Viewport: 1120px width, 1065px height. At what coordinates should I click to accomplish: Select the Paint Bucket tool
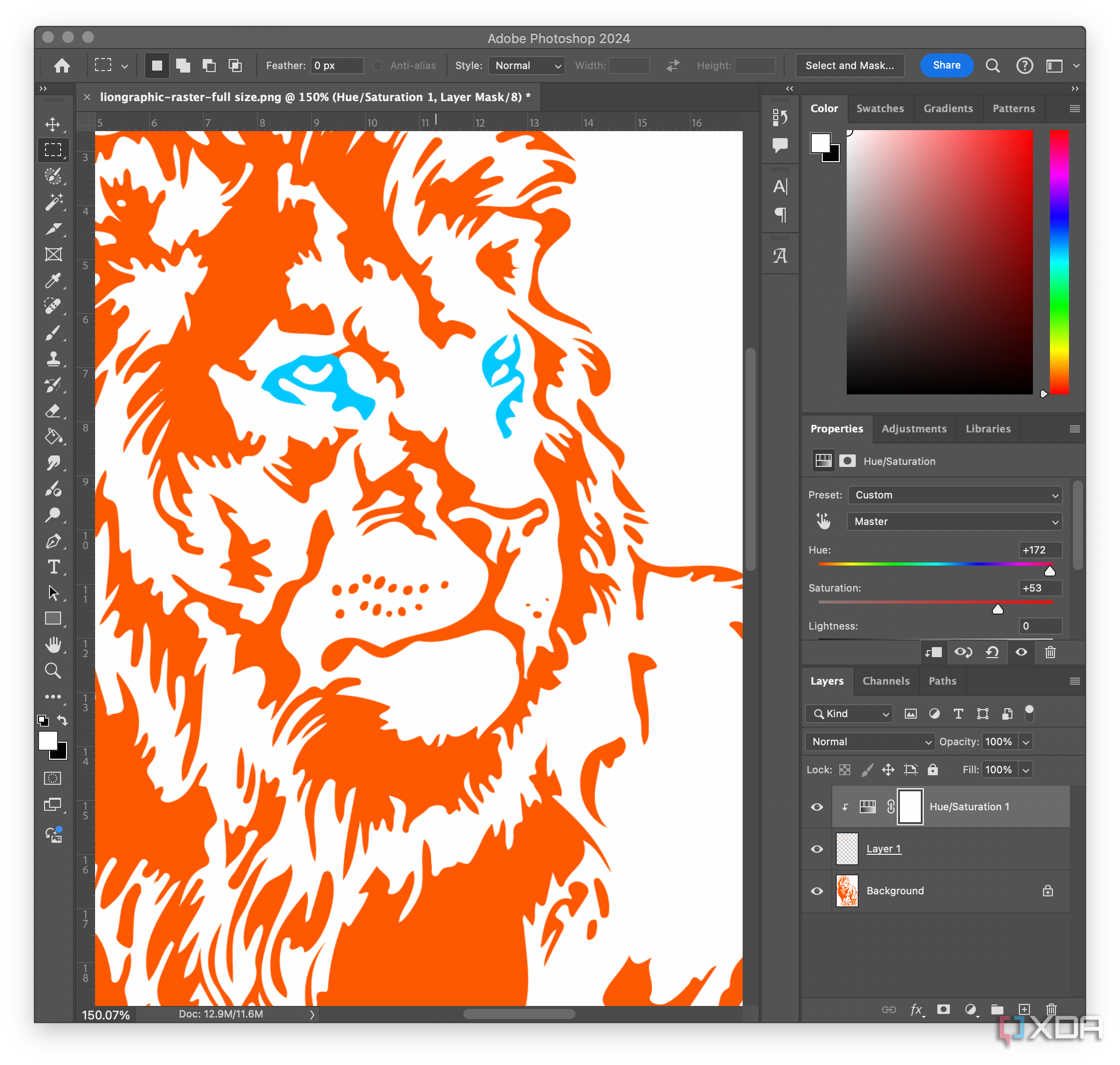54,436
